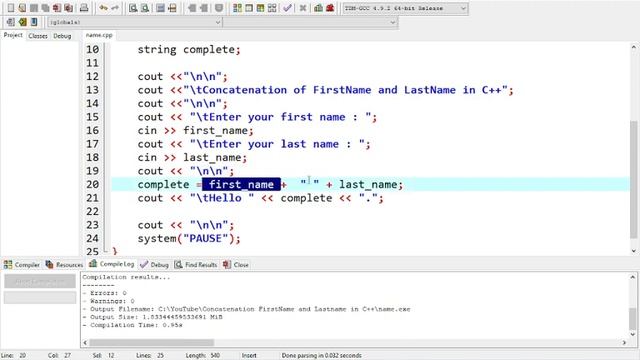Screen dimensions: 640x360
Task: Click the Compile and Run icon
Action: [260, 8]
